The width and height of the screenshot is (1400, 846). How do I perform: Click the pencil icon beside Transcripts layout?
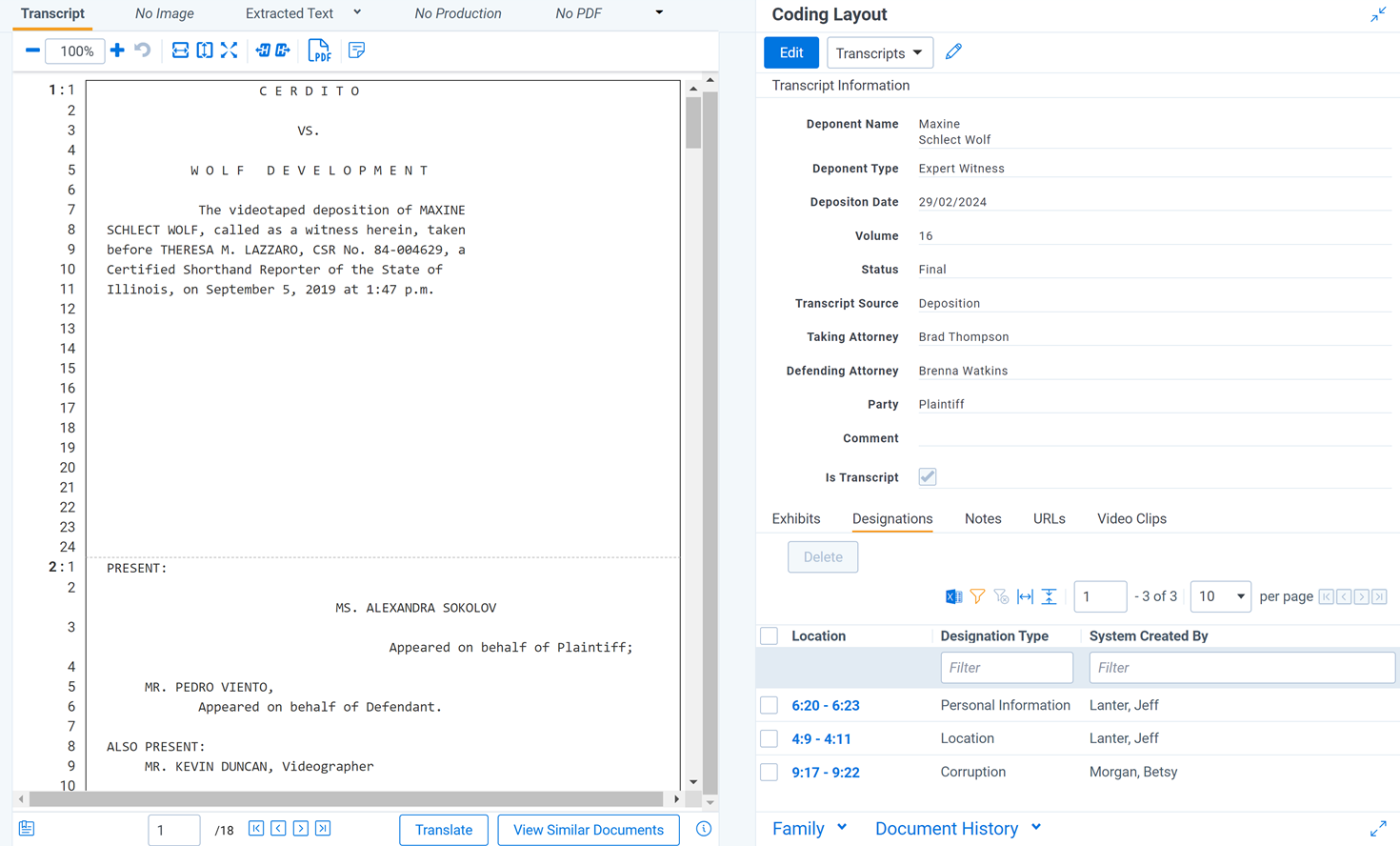click(x=953, y=52)
